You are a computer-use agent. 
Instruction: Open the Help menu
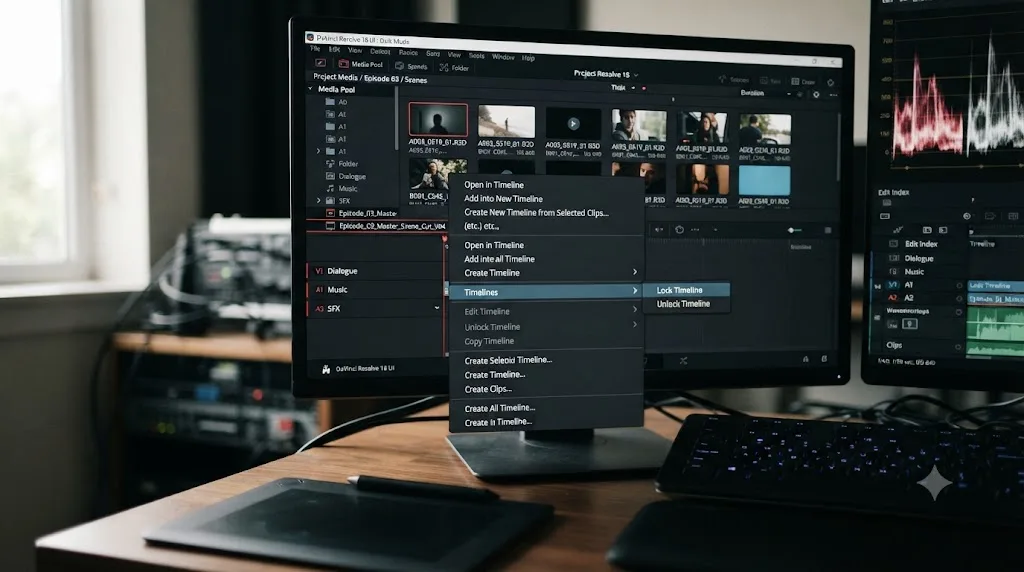(528, 58)
